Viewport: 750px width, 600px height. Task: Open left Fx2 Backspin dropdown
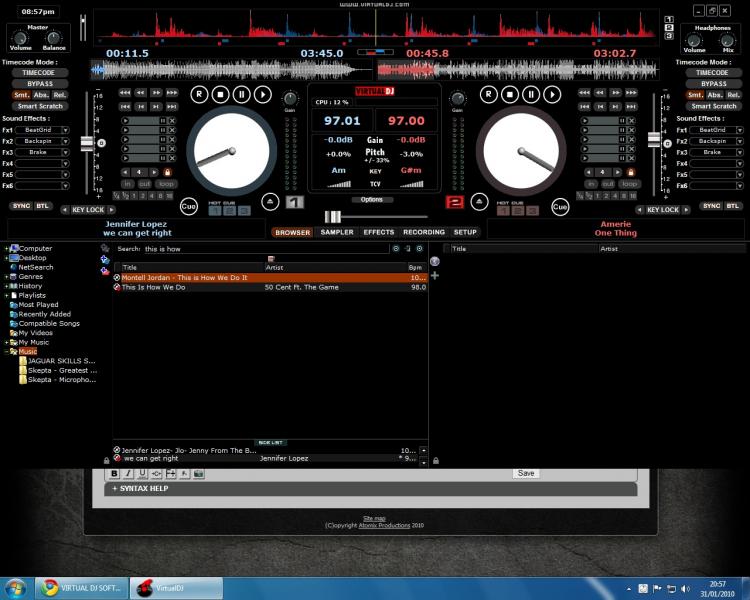coord(66,141)
